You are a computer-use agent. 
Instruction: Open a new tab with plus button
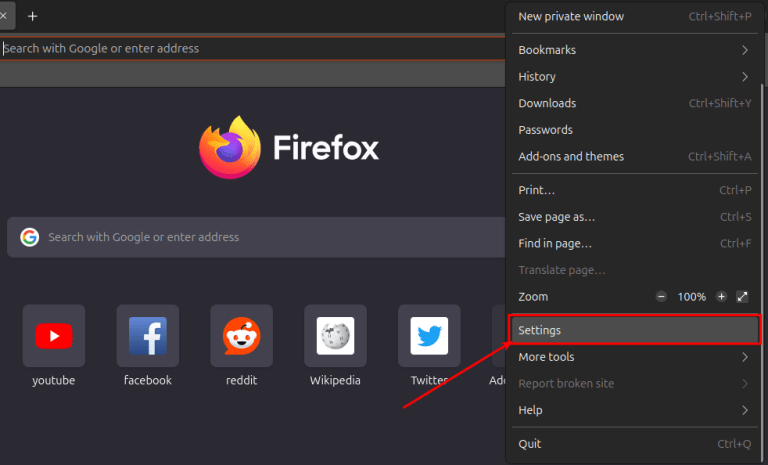point(32,16)
